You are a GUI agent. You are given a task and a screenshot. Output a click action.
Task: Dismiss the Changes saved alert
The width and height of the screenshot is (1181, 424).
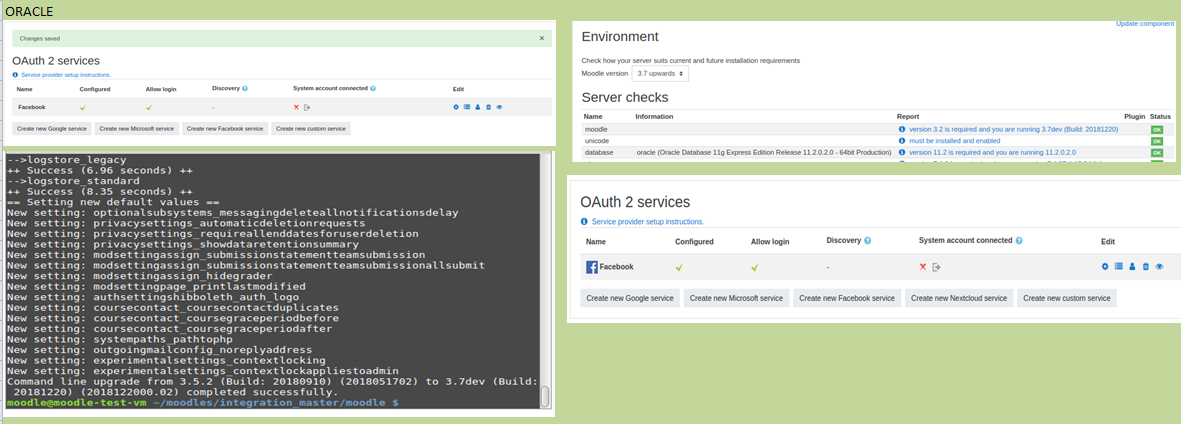click(x=542, y=38)
